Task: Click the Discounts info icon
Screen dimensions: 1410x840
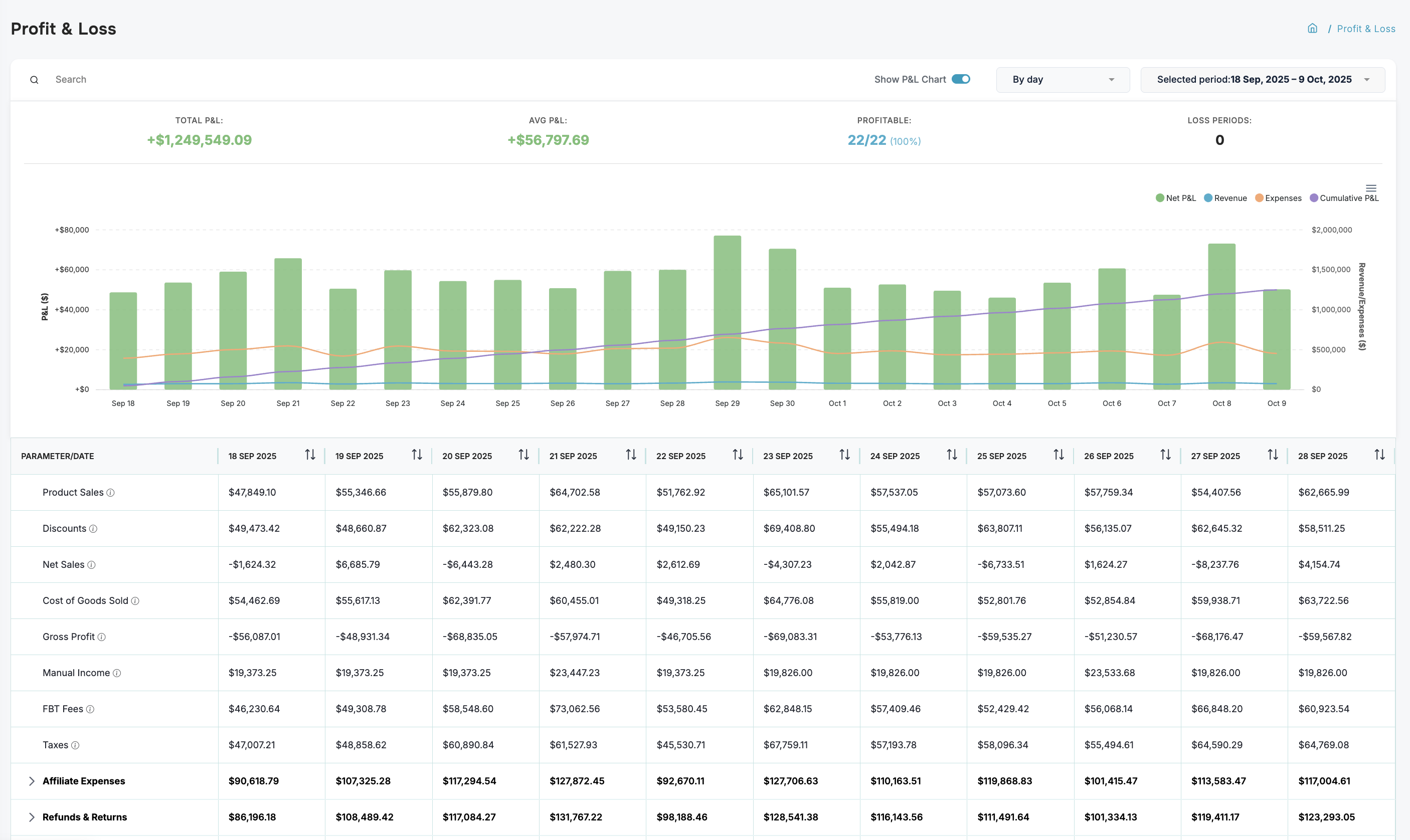Action: coord(93,528)
